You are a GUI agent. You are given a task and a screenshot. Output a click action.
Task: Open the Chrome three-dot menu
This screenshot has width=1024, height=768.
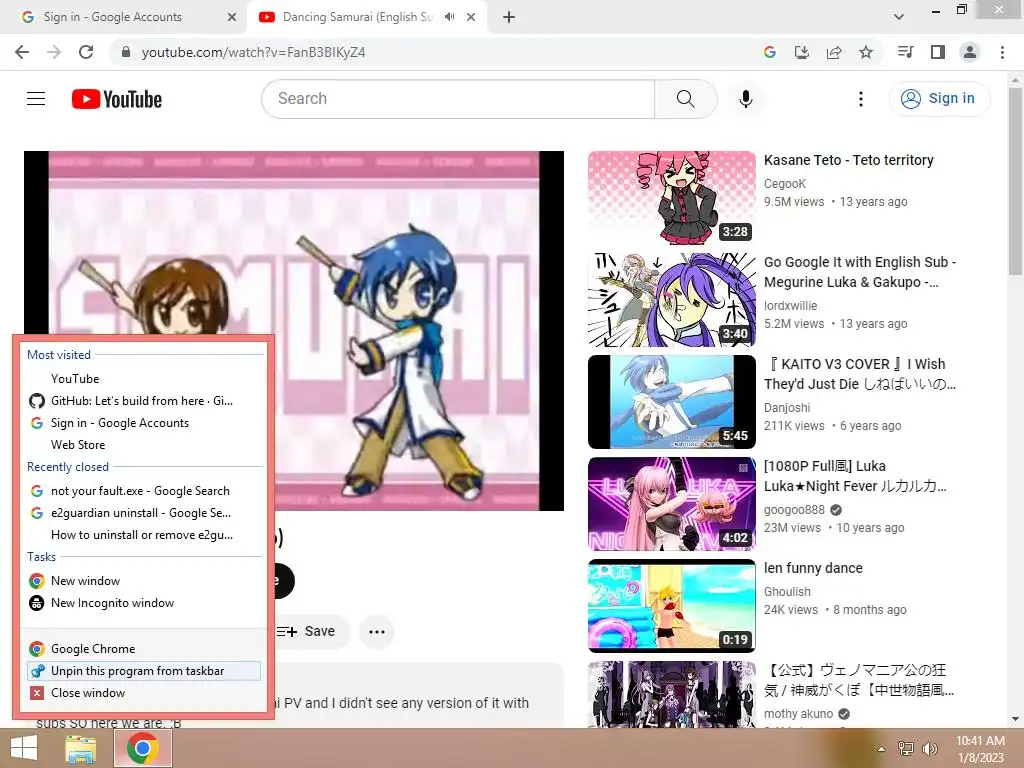click(1002, 52)
